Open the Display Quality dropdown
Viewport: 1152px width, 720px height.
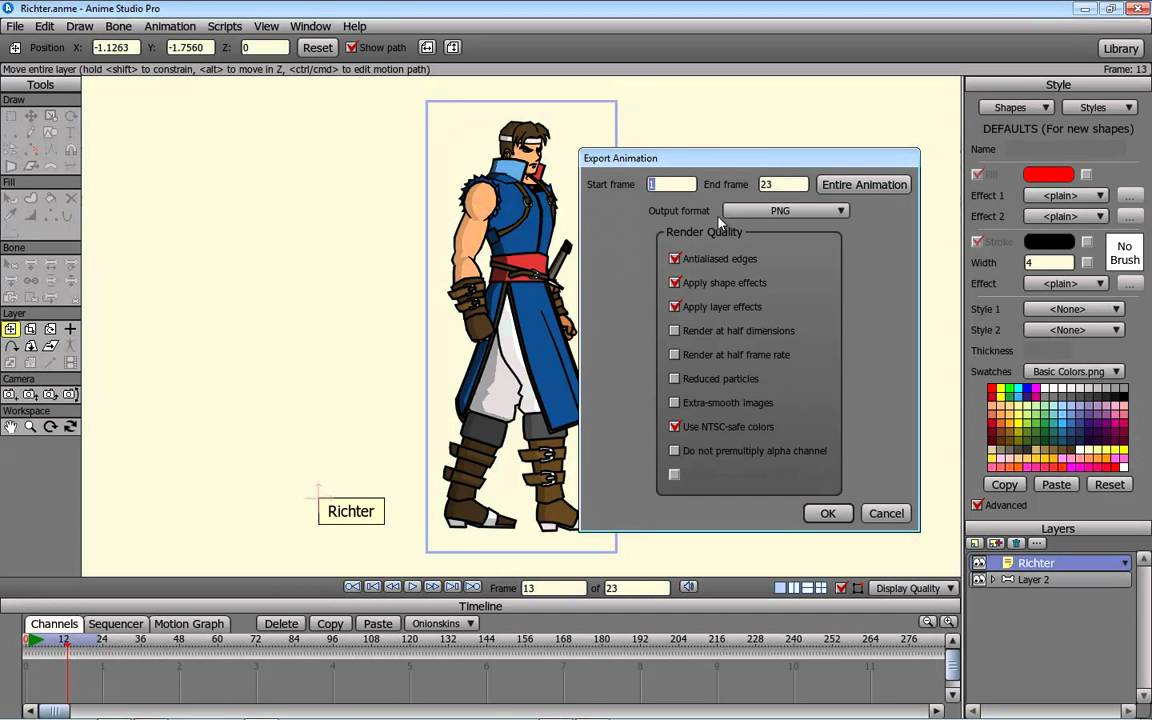point(914,588)
